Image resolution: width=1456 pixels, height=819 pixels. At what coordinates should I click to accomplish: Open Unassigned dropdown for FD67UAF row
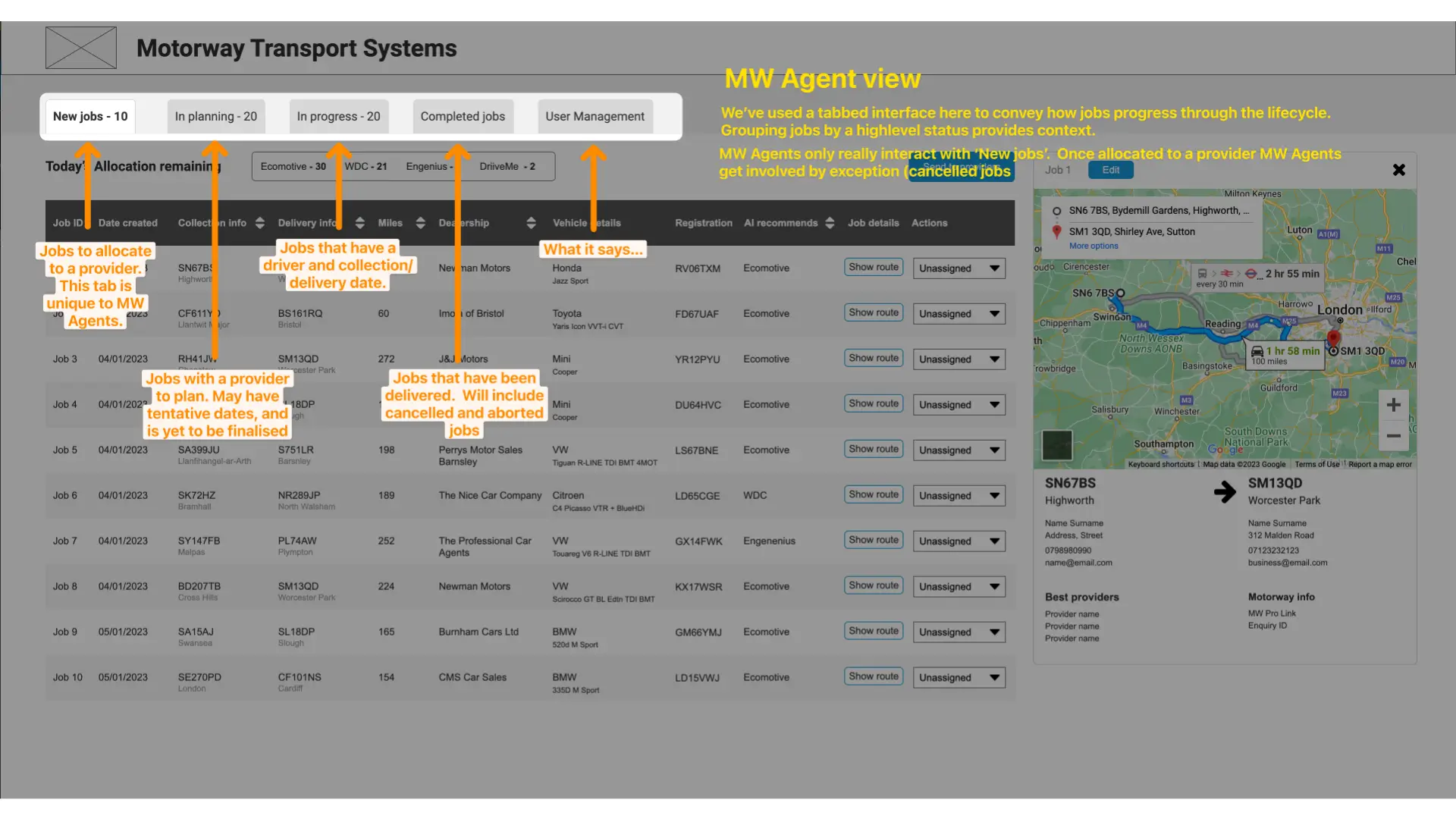(x=959, y=314)
